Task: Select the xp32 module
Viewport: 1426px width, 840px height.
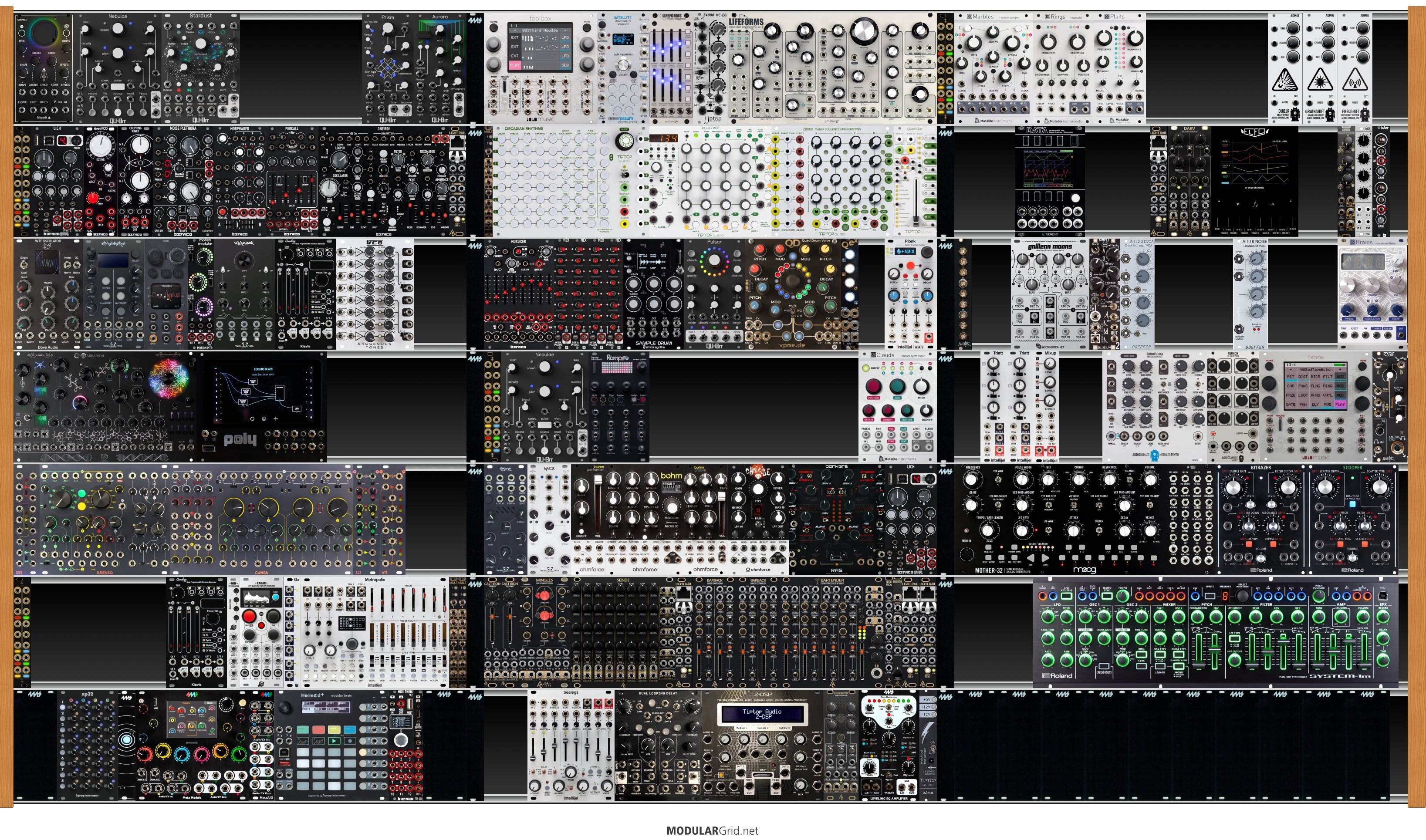Action: (88, 745)
